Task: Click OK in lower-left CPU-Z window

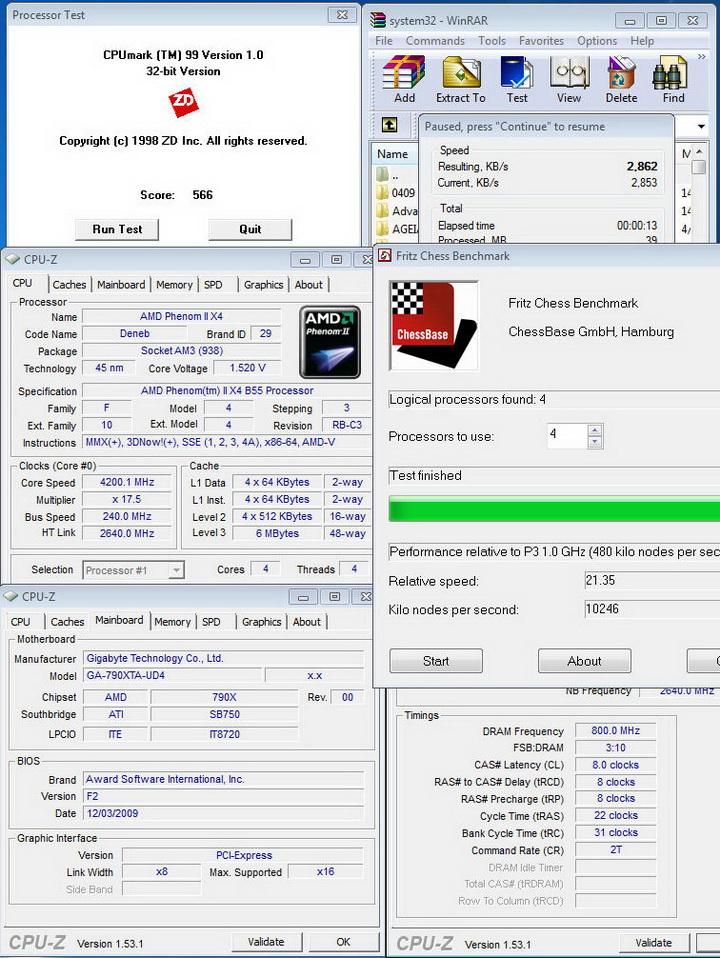Action: click(x=343, y=942)
